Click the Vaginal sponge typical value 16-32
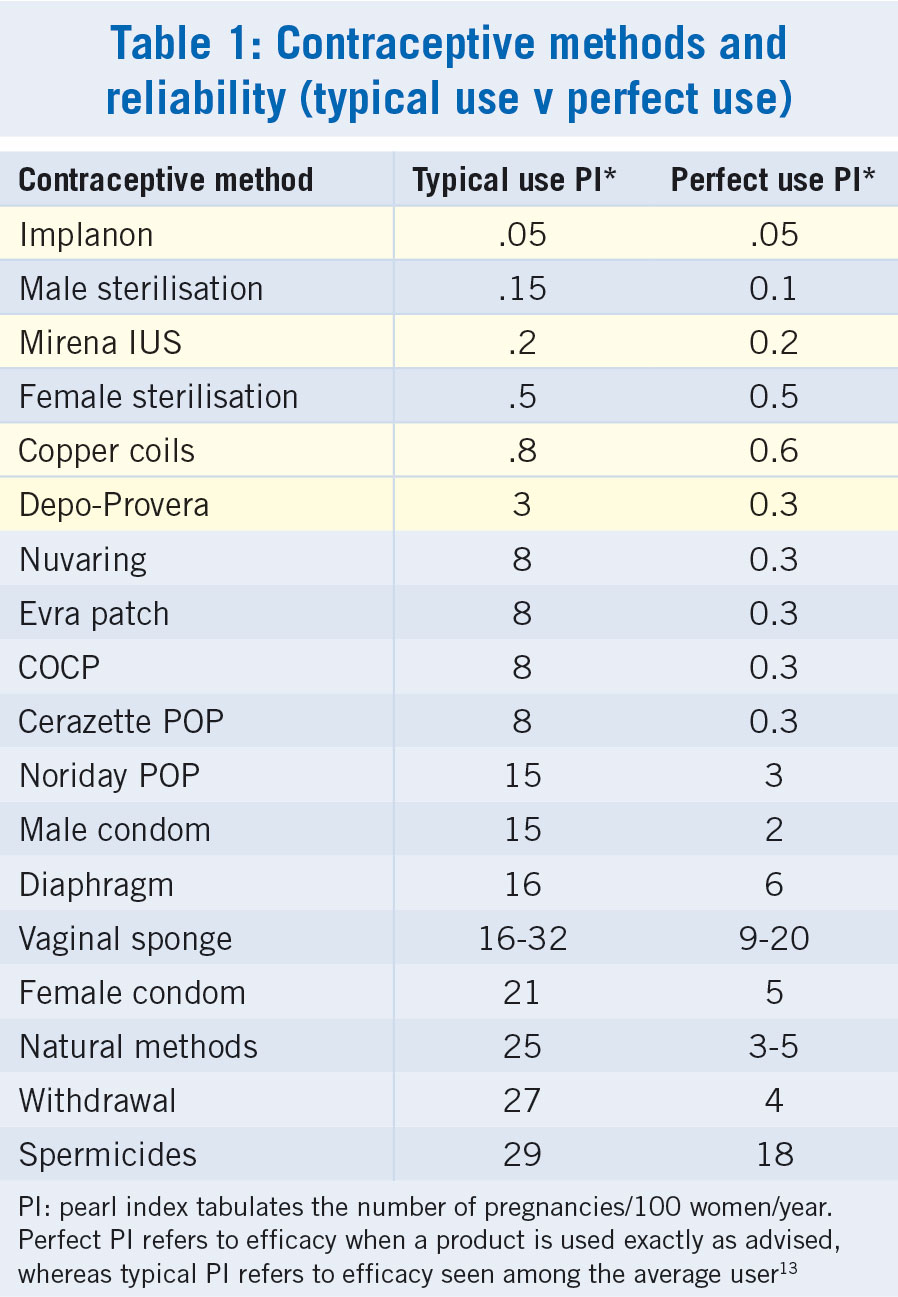898x1297 pixels. coord(520,938)
